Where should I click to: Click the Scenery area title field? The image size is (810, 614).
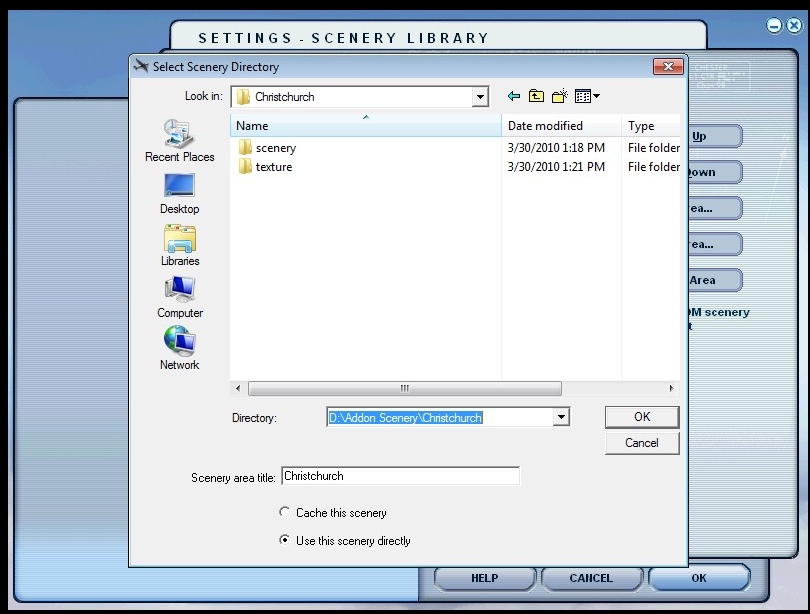point(400,477)
